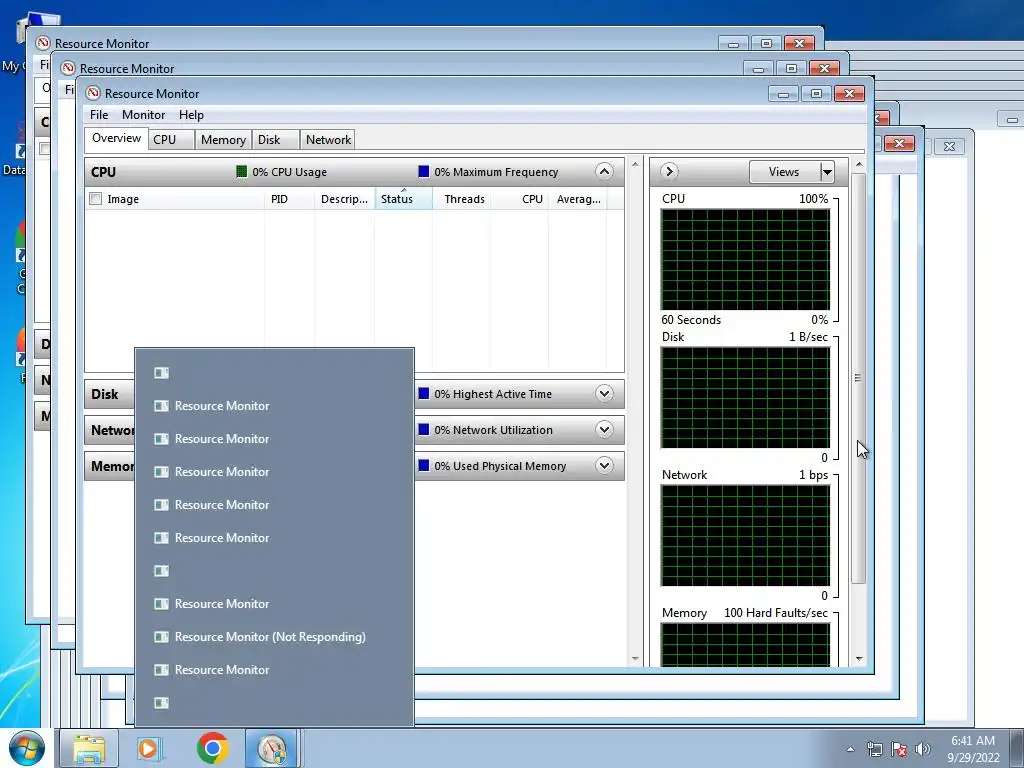The height and width of the screenshot is (768, 1024).
Task: Click the network tray icon
Action: coord(874,749)
